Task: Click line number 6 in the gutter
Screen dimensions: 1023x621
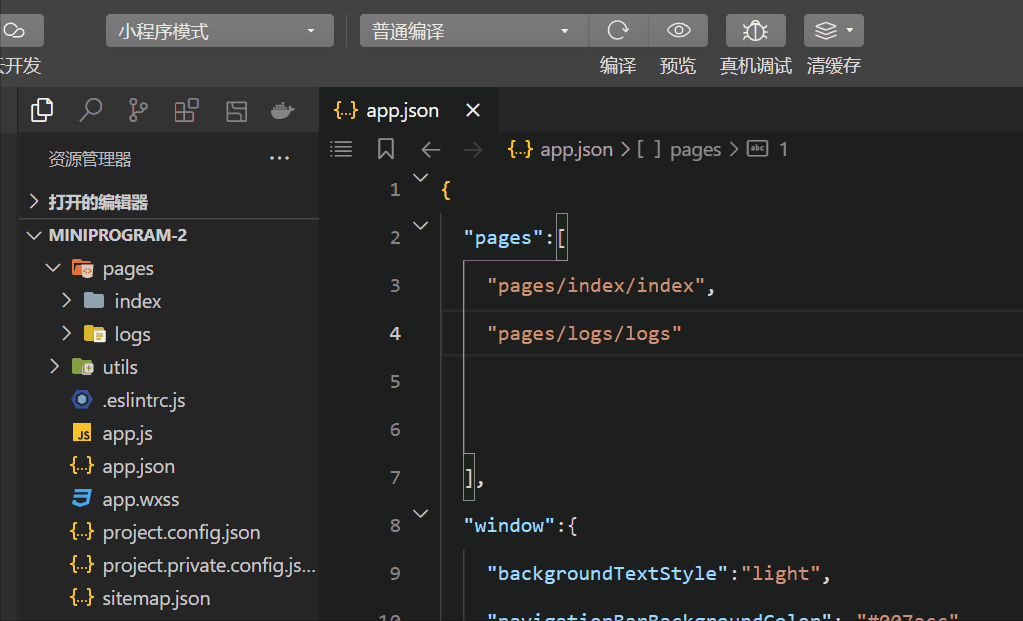Action: point(395,430)
